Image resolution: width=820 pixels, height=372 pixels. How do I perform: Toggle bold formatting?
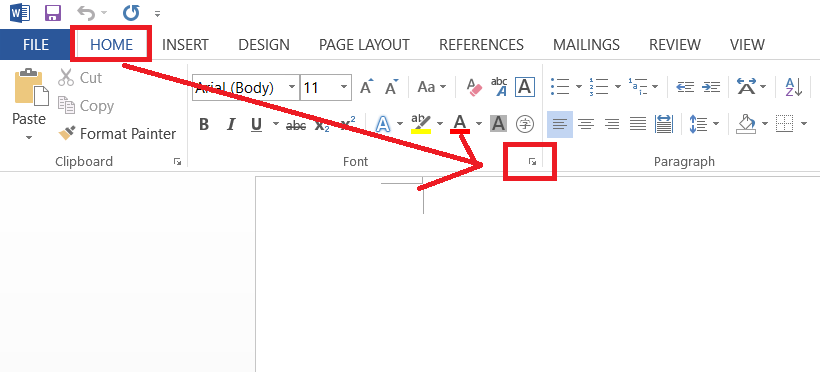(204, 125)
